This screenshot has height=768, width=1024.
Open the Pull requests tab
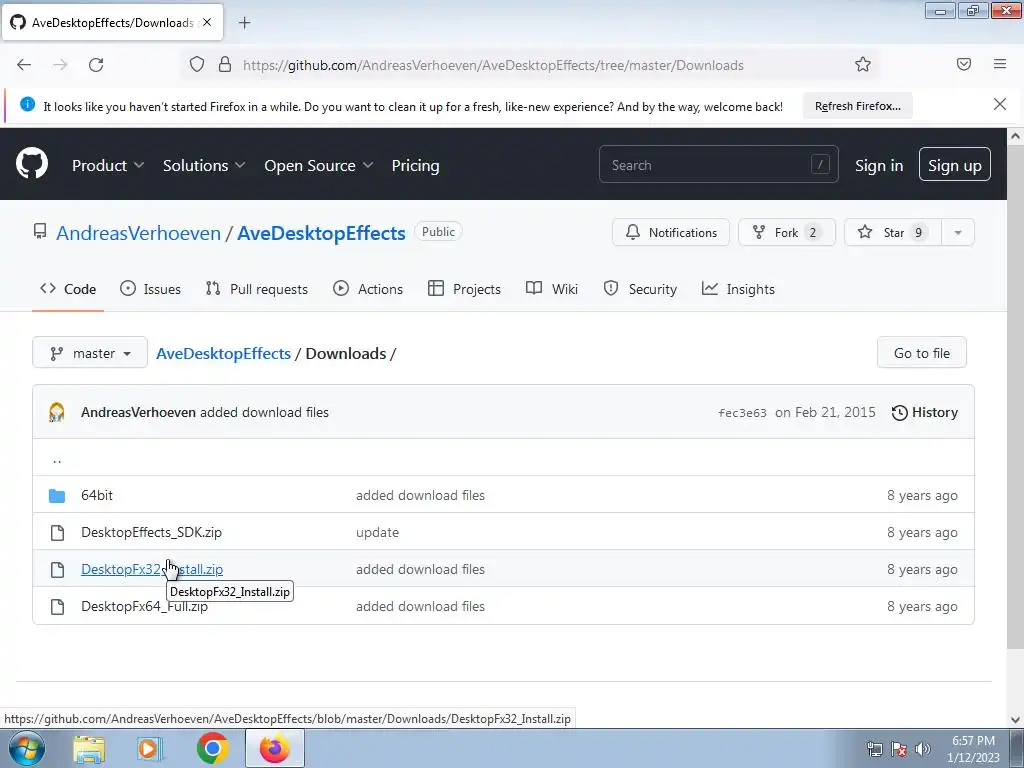257,289
